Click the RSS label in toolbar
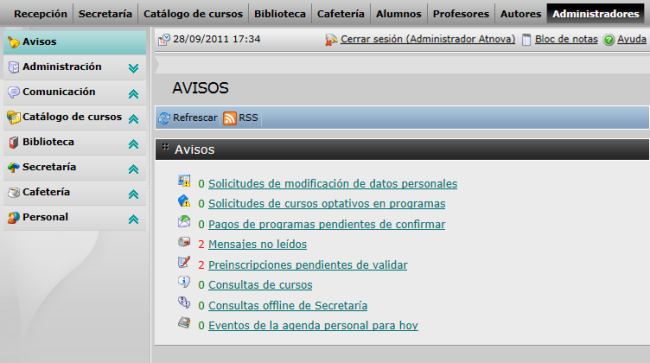650x363 pixels. coord(248,118)
